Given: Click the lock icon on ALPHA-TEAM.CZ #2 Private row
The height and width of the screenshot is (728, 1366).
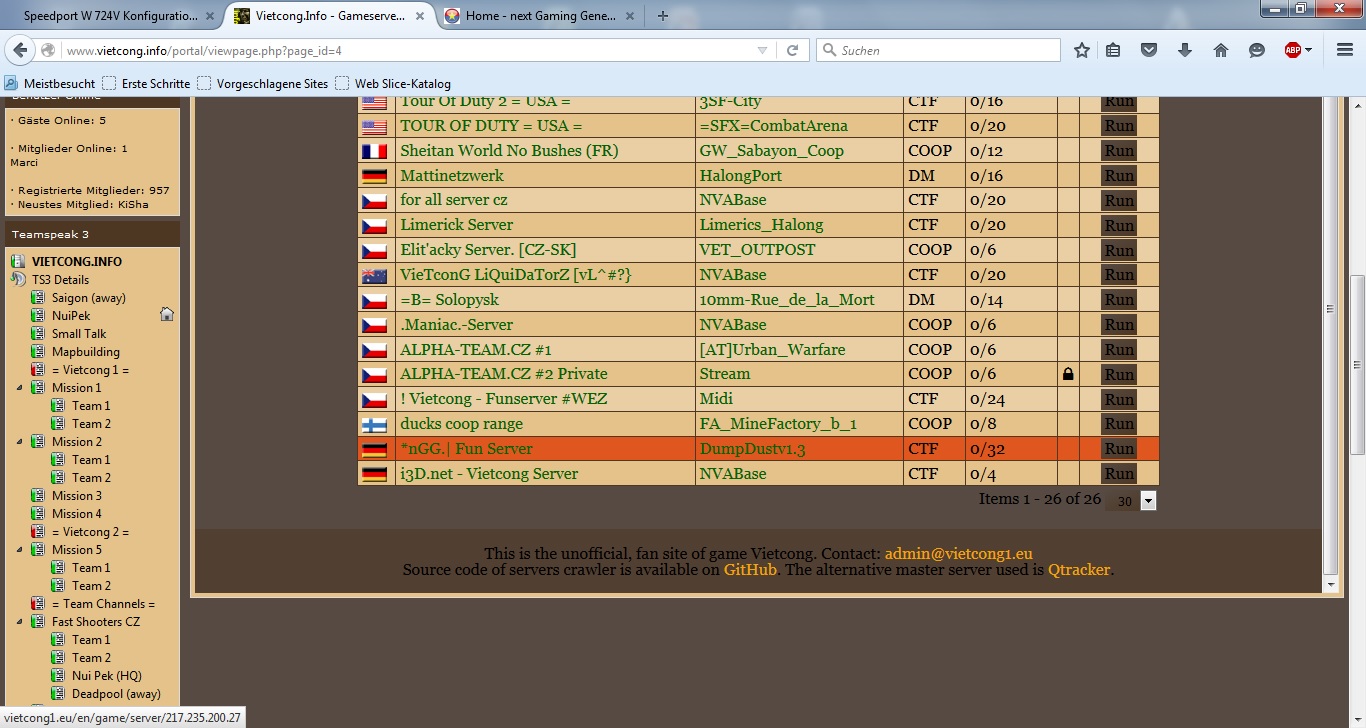Looking at the screenshot, I should [1068, 374].
